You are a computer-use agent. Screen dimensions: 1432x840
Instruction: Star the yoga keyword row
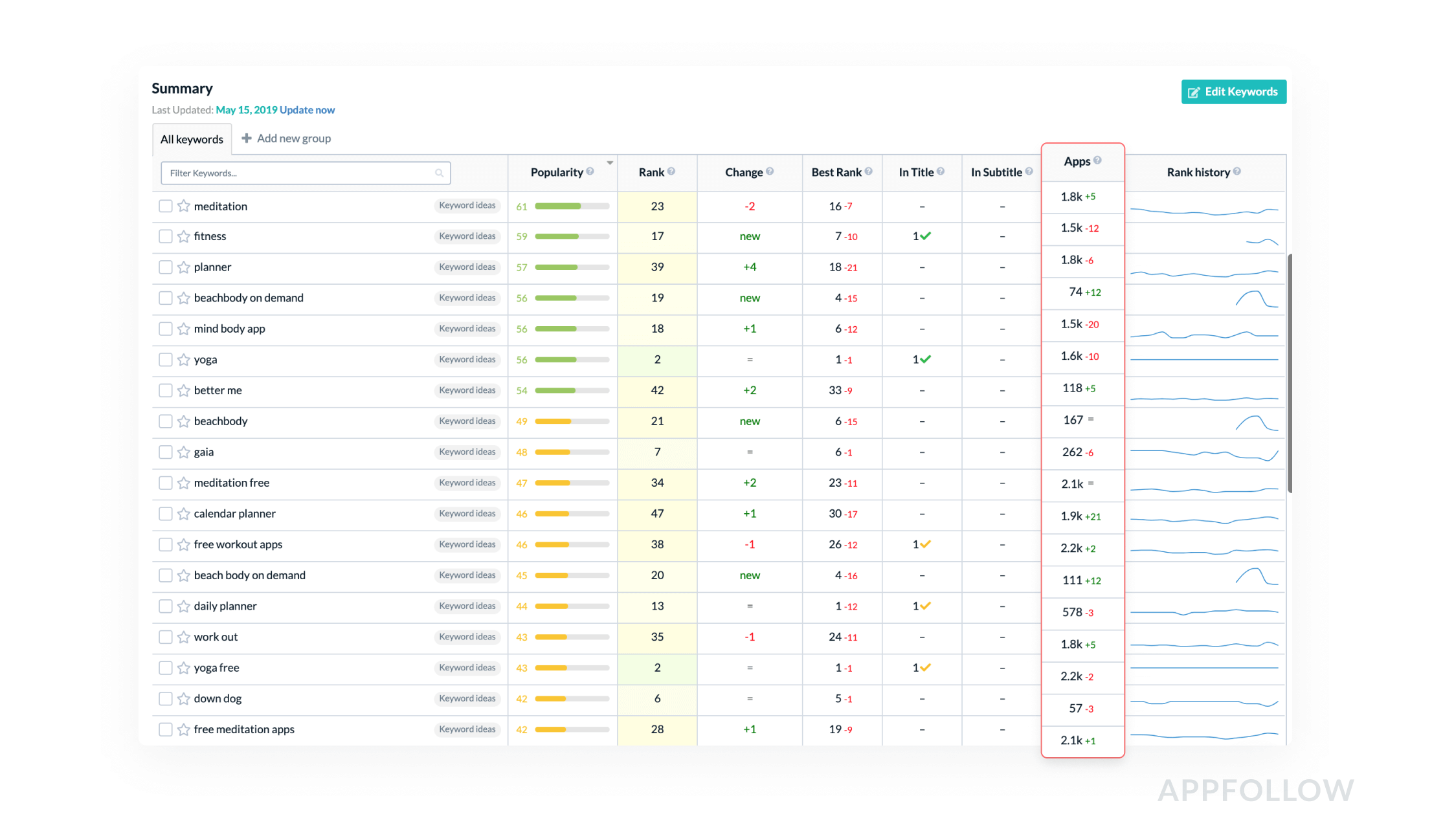[x=184, y=360]
